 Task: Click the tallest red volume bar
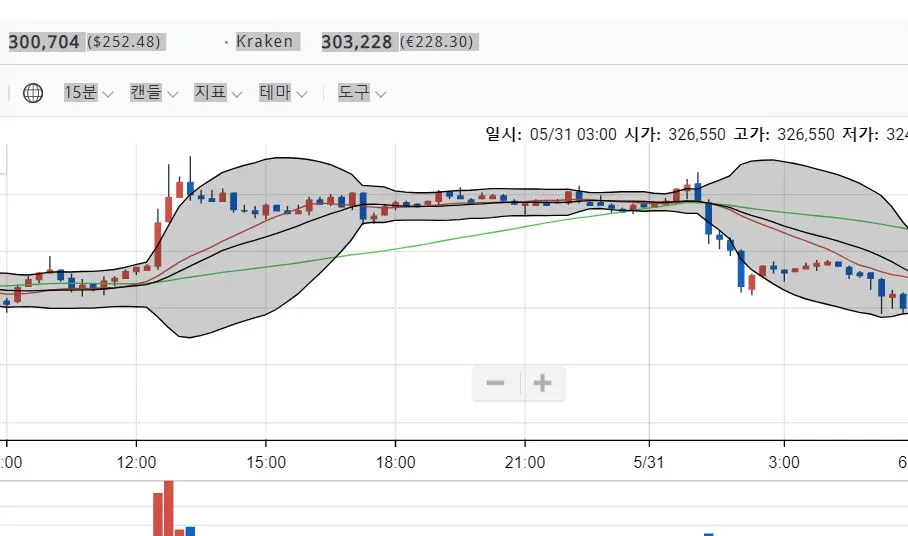(169, 508)
